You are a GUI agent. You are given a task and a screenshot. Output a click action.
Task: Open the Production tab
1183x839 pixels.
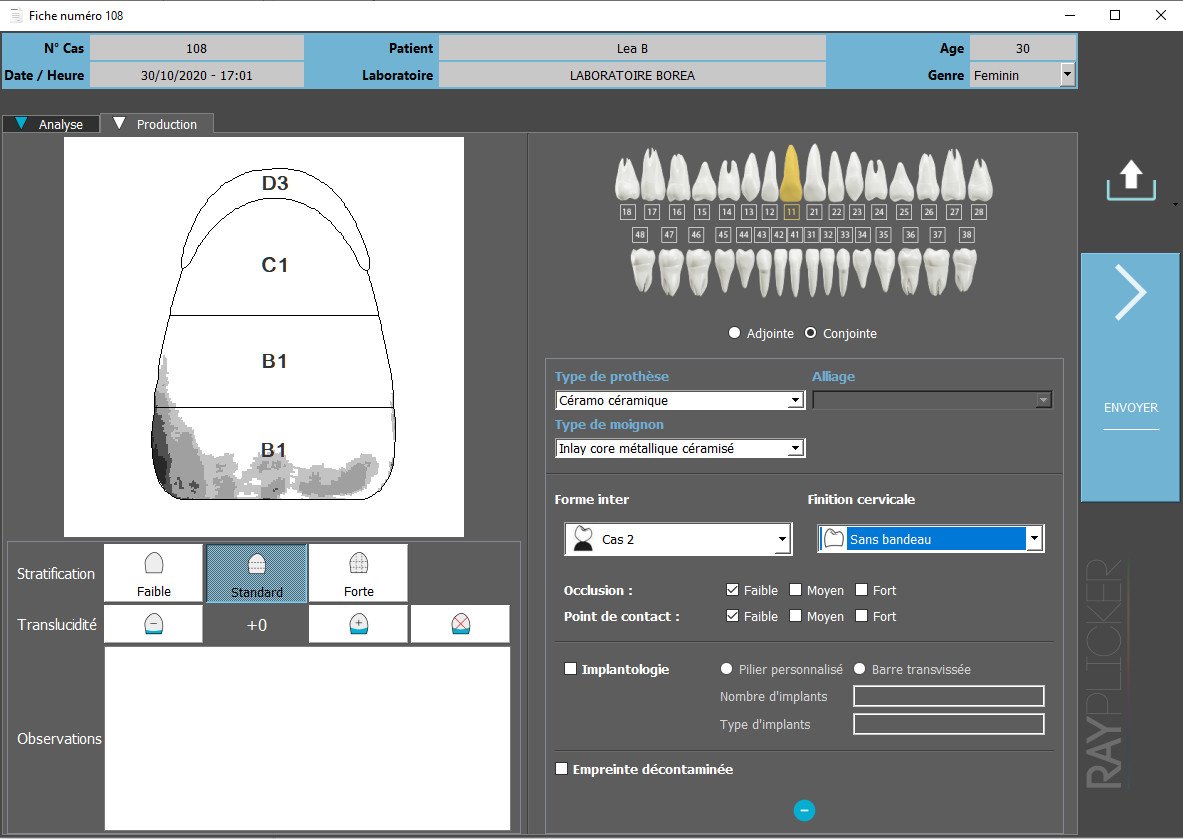(x=156, y=124)
